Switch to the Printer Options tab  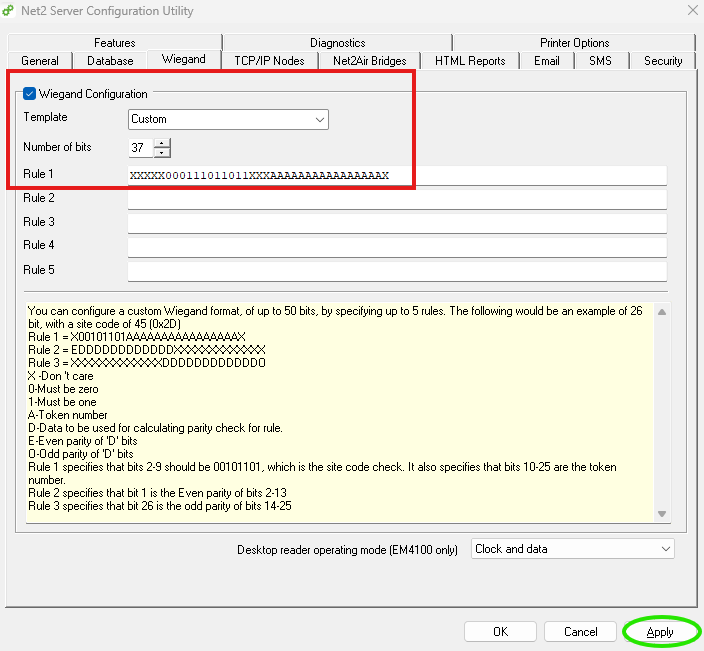[x=574, y=43]
